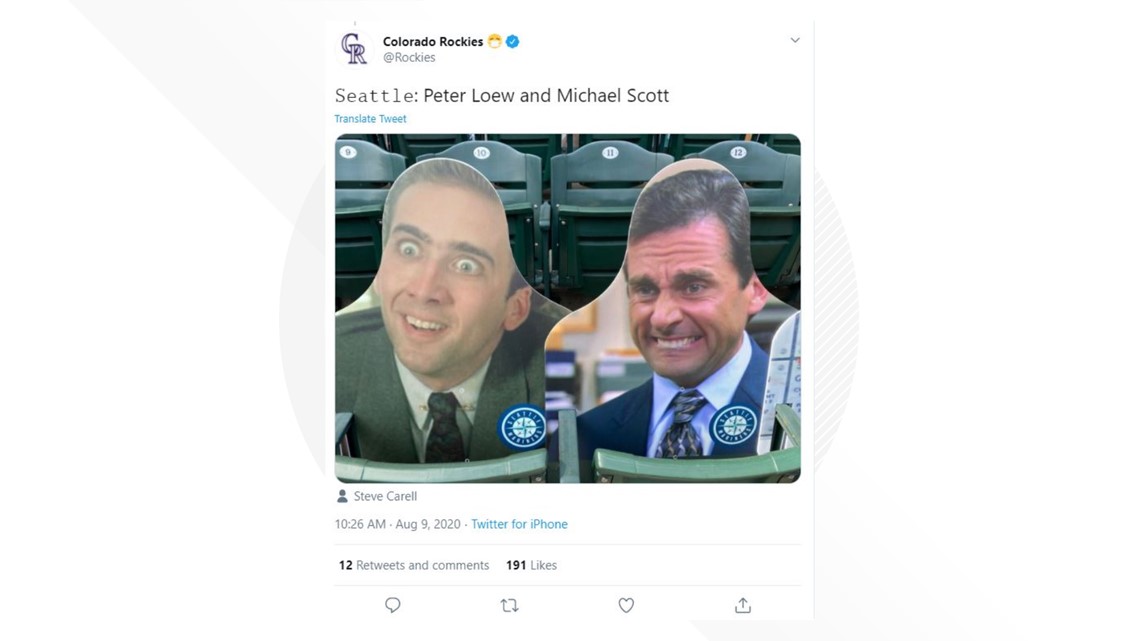Click the Translate Tweet link
The width and height of the screenshot is (1140, 641).
point(370,118)
